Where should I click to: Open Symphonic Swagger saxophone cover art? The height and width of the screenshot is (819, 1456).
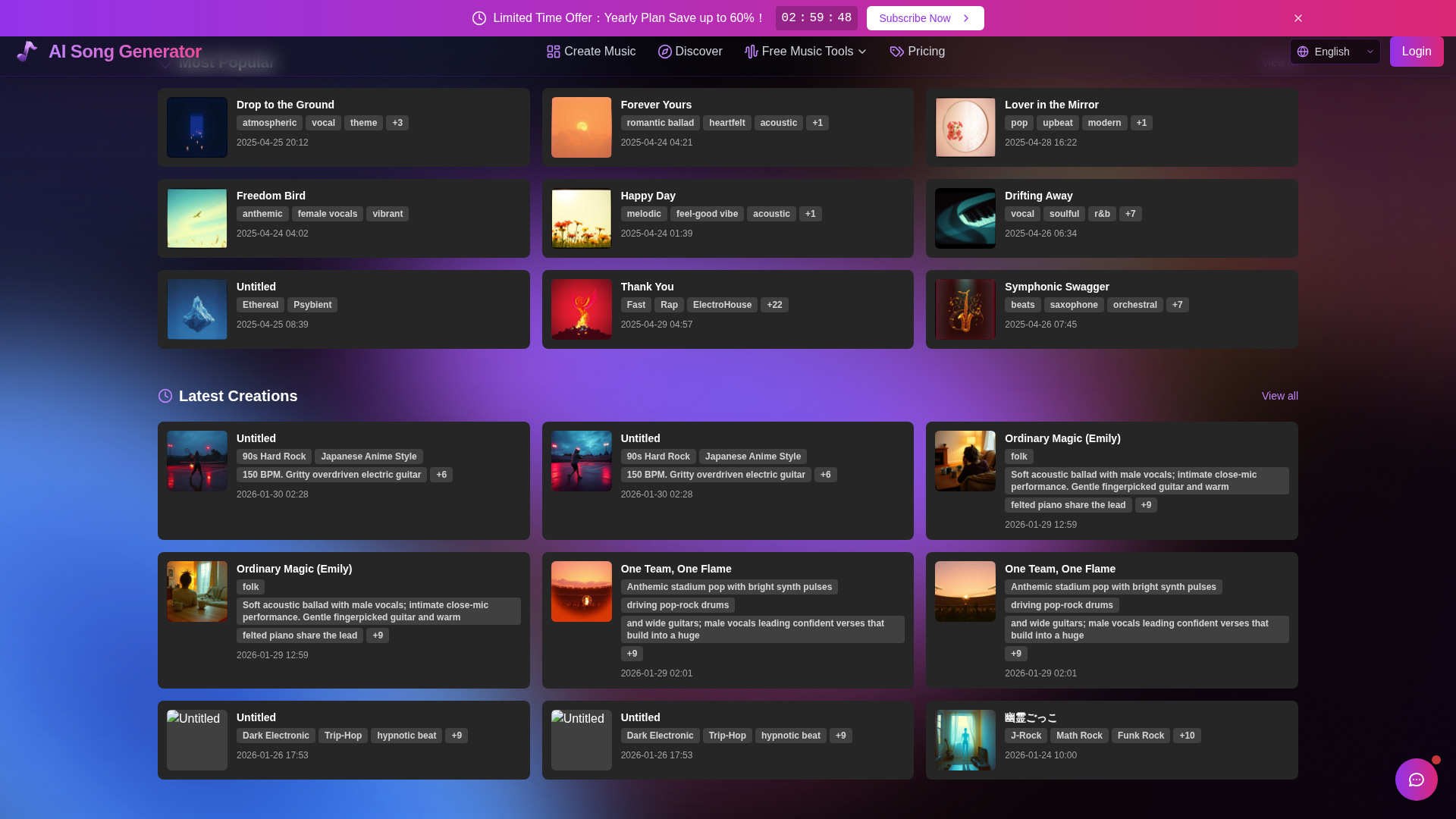[x=965, y=309]
